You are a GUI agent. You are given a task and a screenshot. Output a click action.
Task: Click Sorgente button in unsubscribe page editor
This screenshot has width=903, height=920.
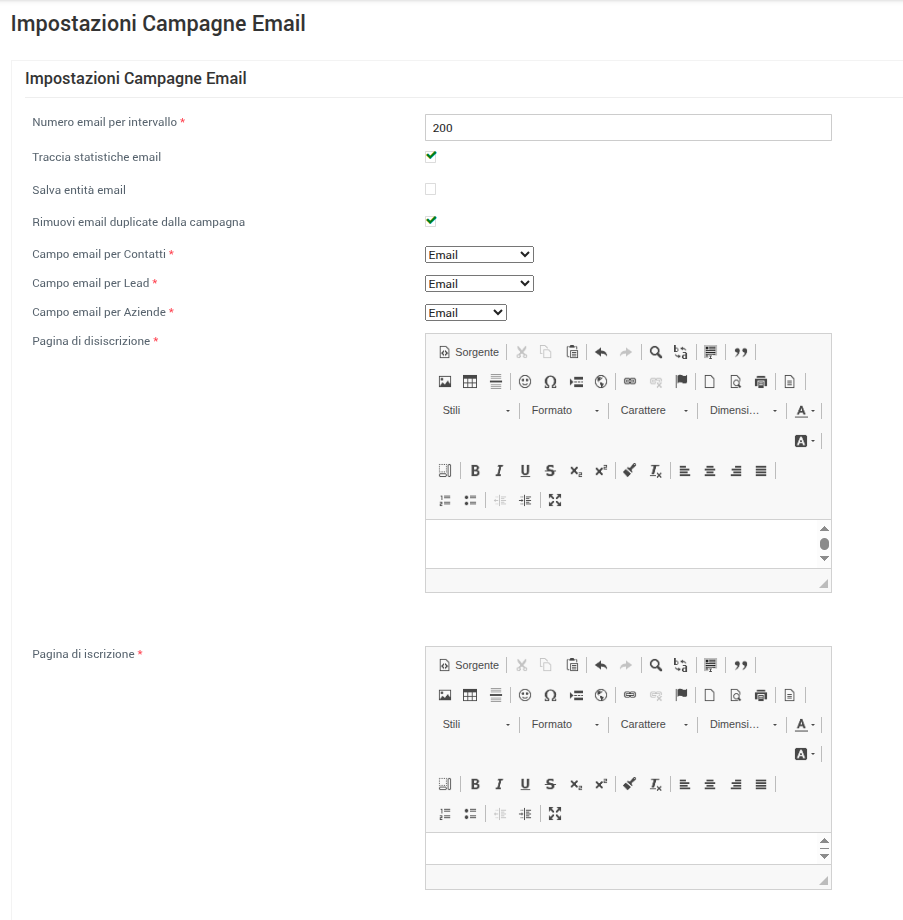pos(469,352)
